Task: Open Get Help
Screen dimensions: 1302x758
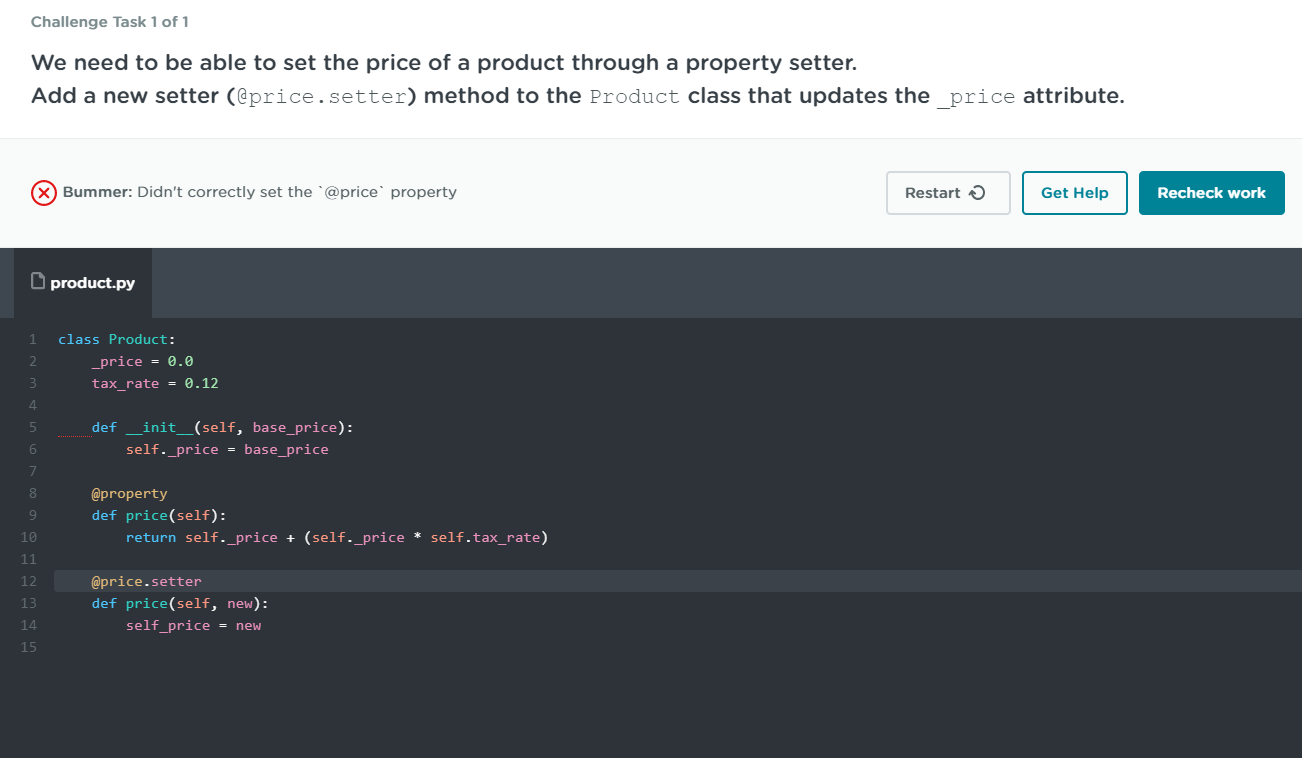Action: [1074, 192]
